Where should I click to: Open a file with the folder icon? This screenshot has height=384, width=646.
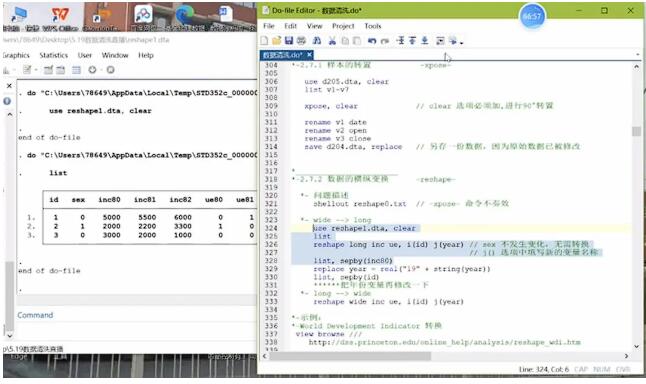pos(276,40)
